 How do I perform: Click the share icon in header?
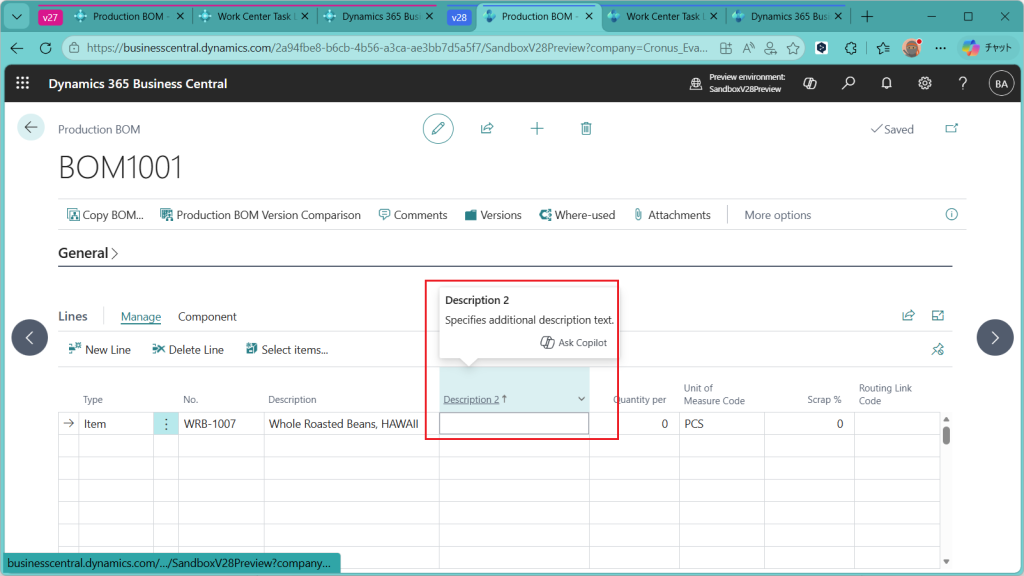(x=487, y=129)
